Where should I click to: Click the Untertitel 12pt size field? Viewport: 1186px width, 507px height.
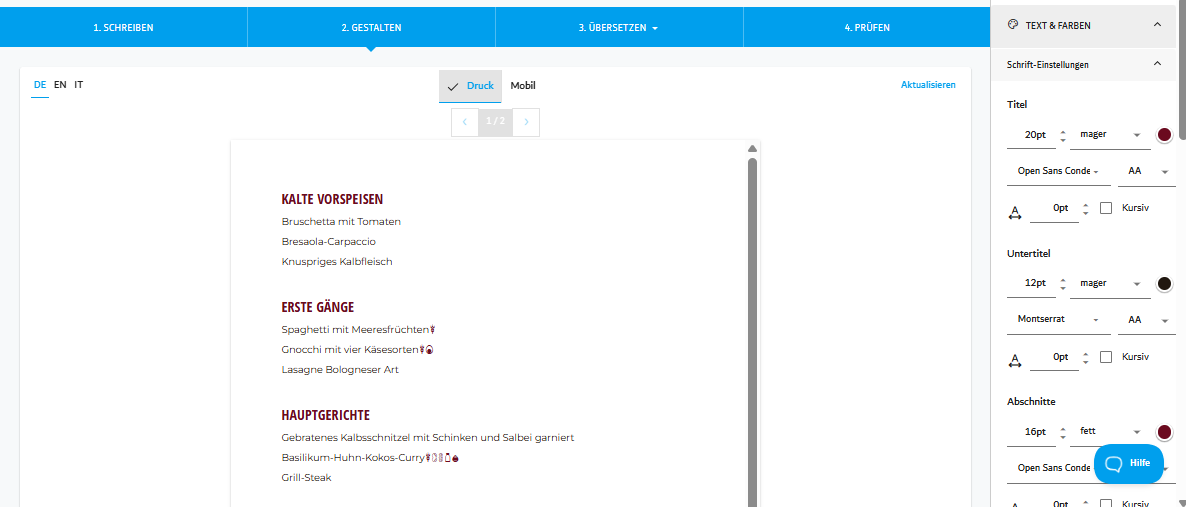point(1032,283)
